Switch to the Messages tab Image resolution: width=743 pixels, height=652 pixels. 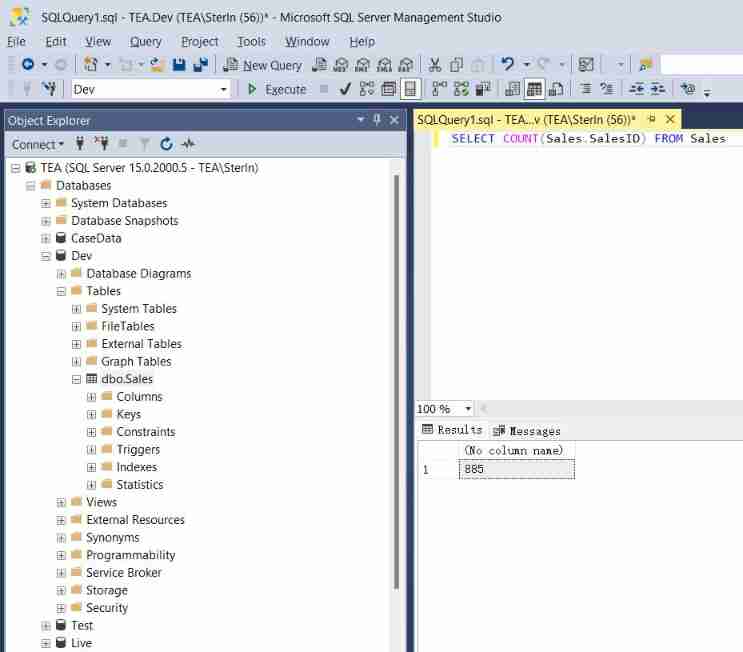pyautogui.click(x=527, y=431)
